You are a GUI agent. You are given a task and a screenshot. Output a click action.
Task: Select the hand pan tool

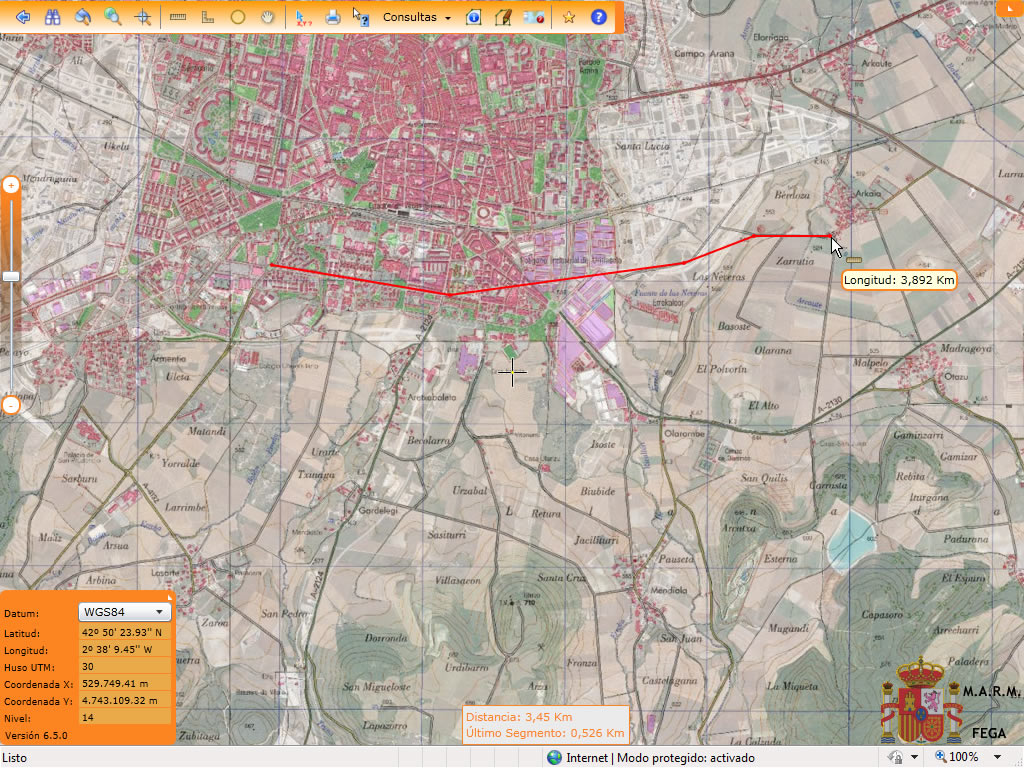coord(267,17)
